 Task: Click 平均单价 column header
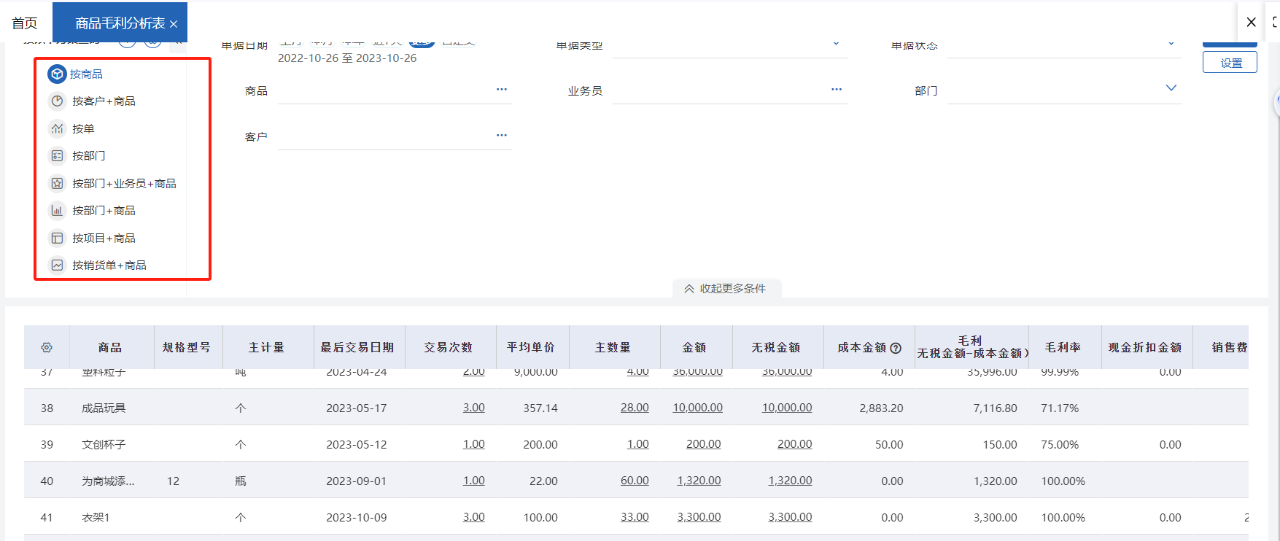click(531, 348)
